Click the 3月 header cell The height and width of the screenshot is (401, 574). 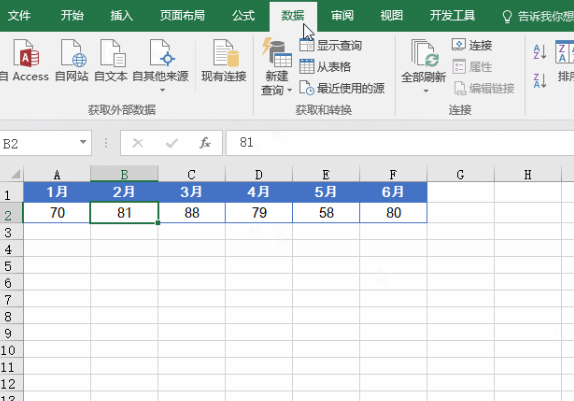tap(191, 192)
